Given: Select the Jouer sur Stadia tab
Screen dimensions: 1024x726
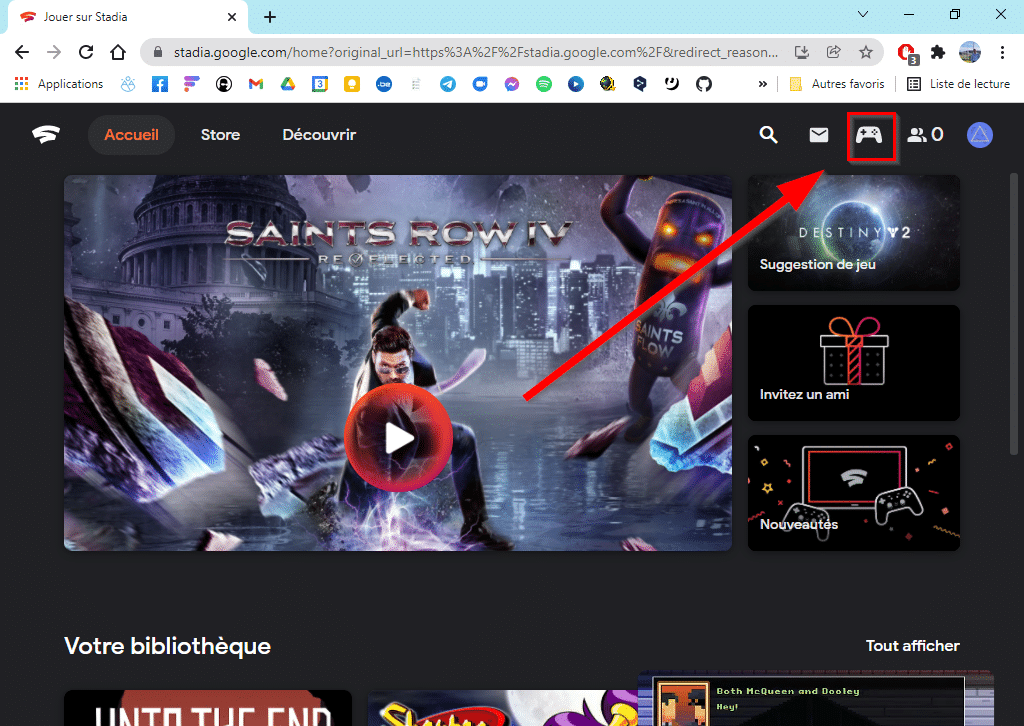Looking at the screenshot, I should tap(127, 17).
